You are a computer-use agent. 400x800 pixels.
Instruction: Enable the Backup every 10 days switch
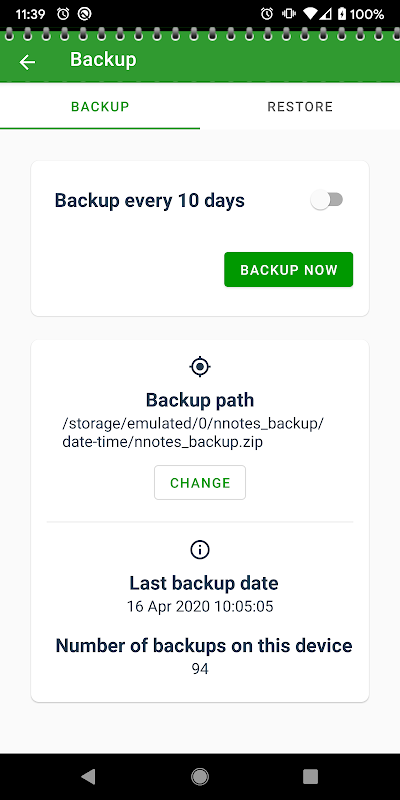click(327, 200)
